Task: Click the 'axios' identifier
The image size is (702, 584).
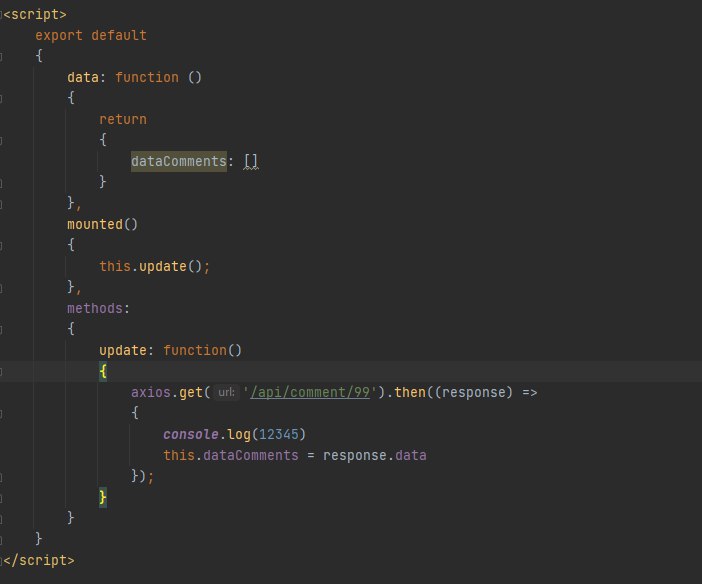Action: [x=151, y=392]
